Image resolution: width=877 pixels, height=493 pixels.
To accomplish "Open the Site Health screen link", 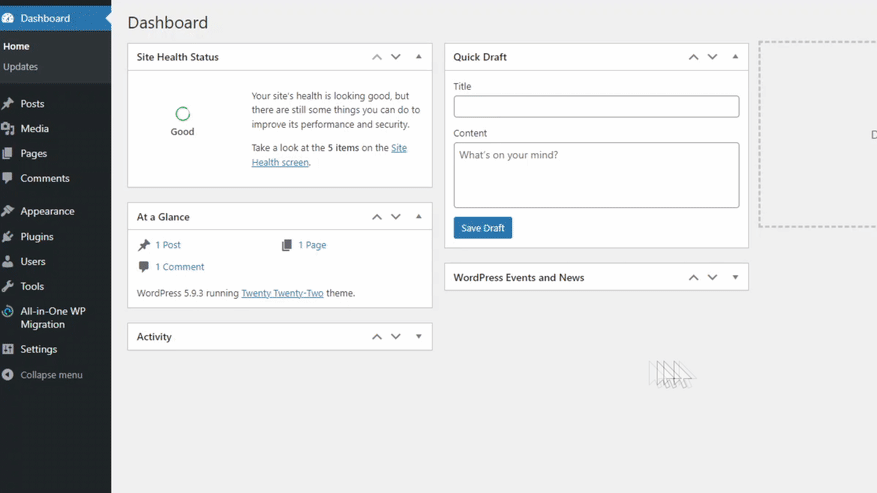I will click(x=328, y=155).
